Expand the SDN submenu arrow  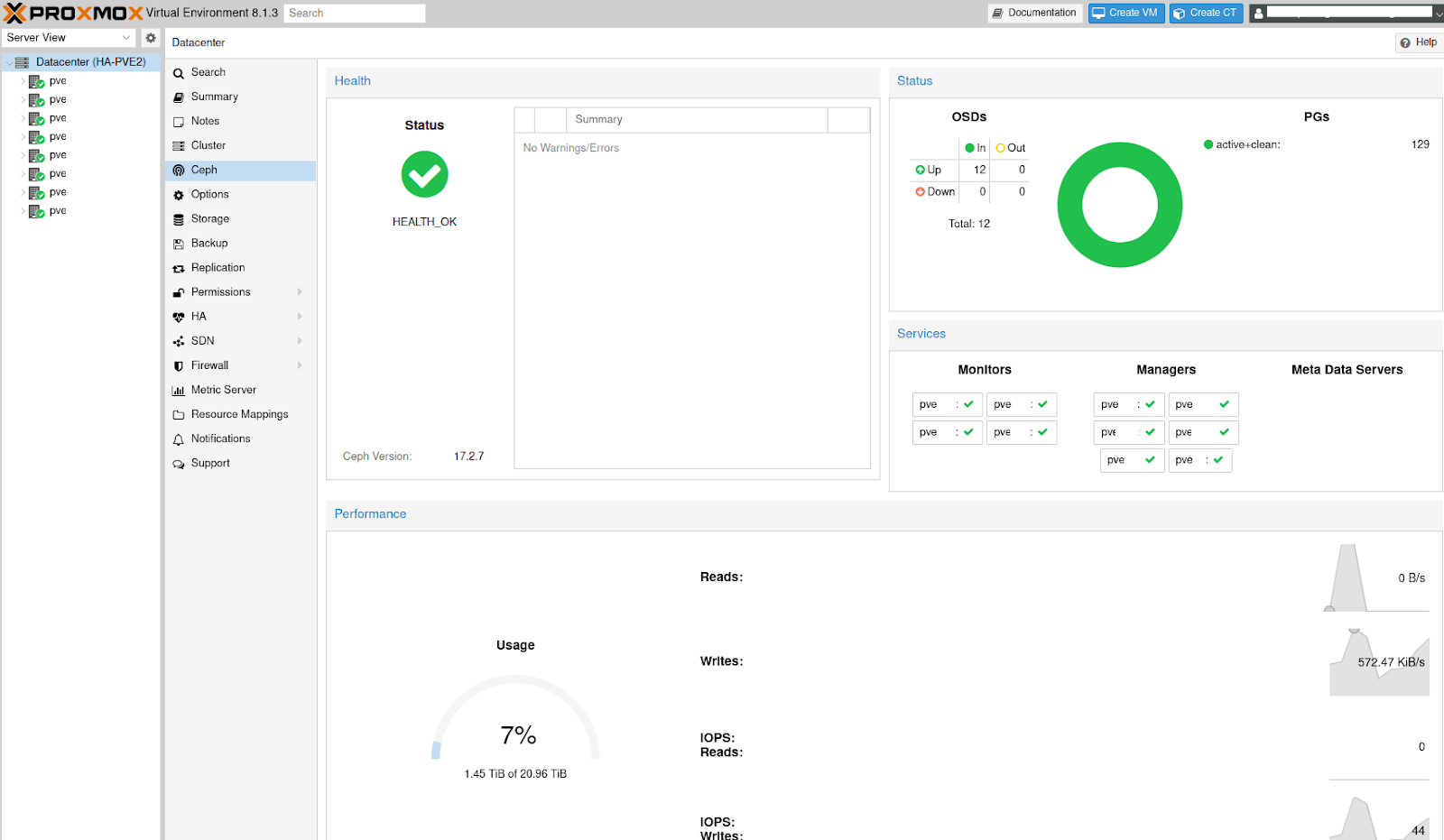(x=300, y=341)
